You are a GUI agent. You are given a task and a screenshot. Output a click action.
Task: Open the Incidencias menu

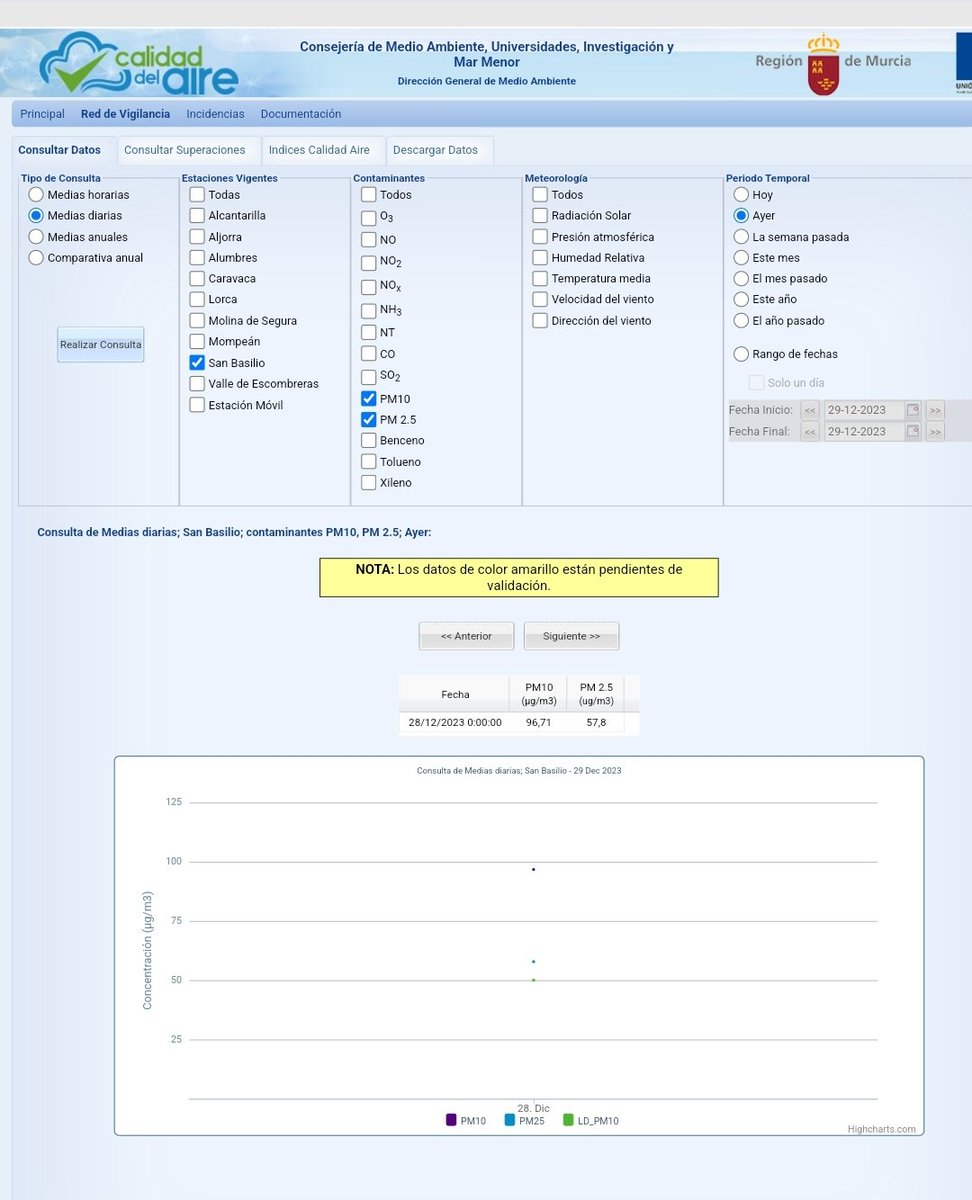(x=215, y=114)
